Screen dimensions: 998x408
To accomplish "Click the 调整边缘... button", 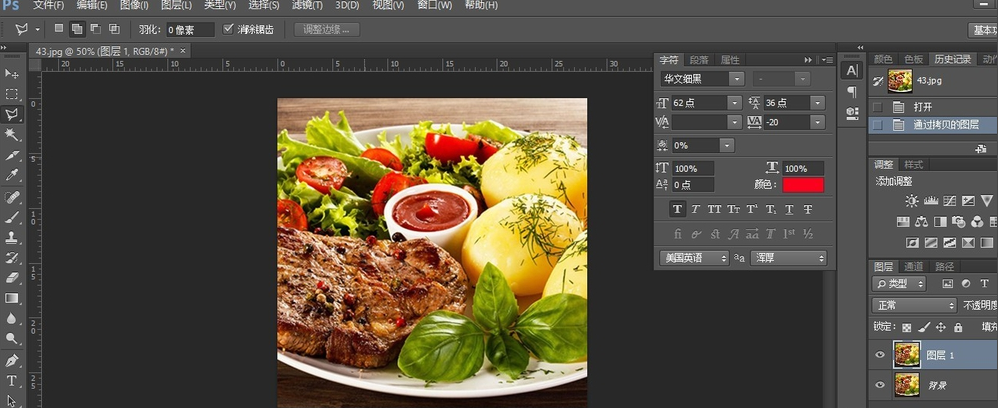I will [327, 29].
